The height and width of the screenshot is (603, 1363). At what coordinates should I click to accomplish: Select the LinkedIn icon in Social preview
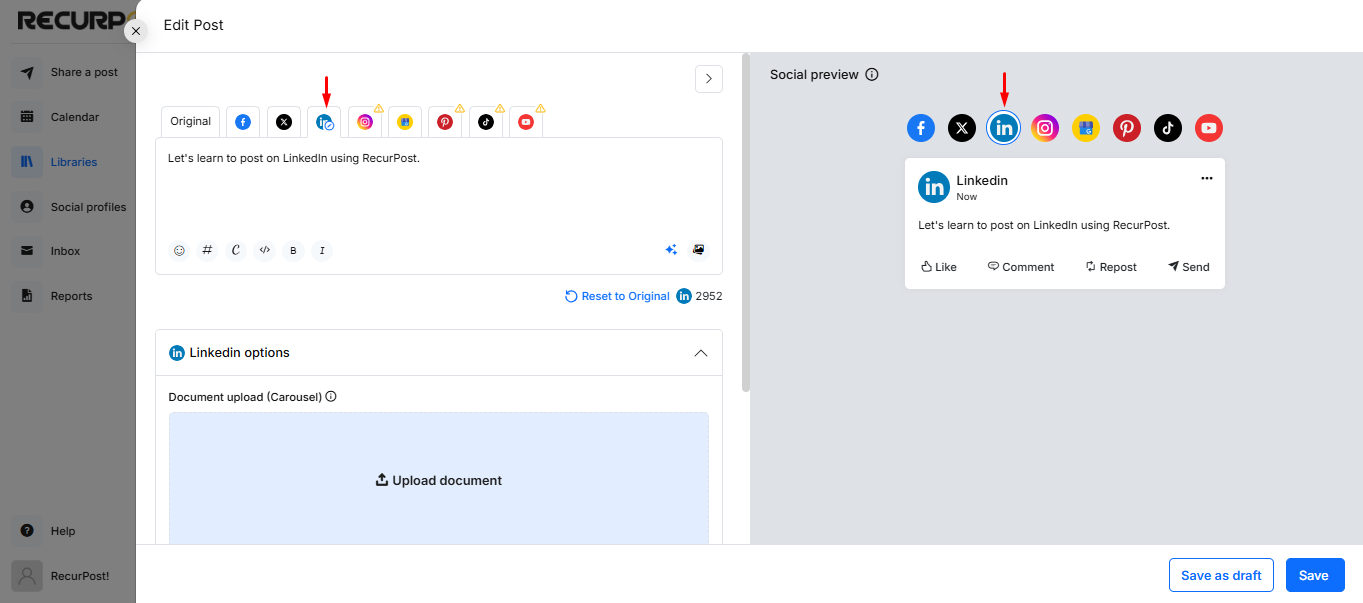(x=1003, y=128)
